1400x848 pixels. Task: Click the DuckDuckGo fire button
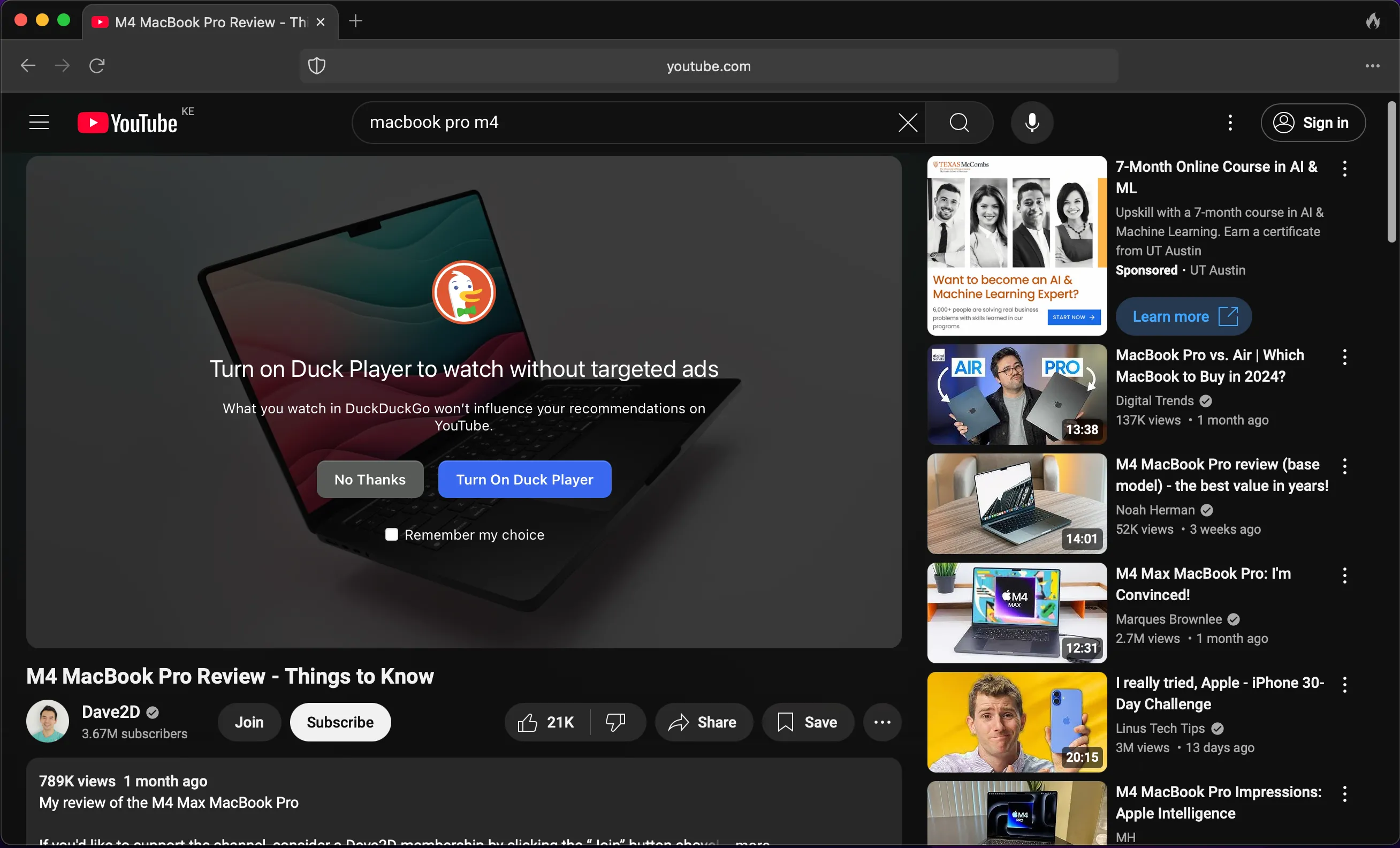tap(1373, 21)
